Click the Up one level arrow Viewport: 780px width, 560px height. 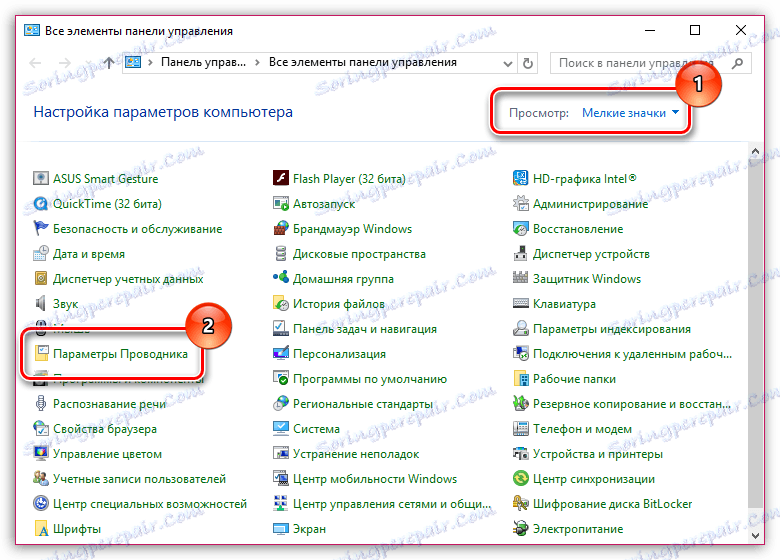108,63
